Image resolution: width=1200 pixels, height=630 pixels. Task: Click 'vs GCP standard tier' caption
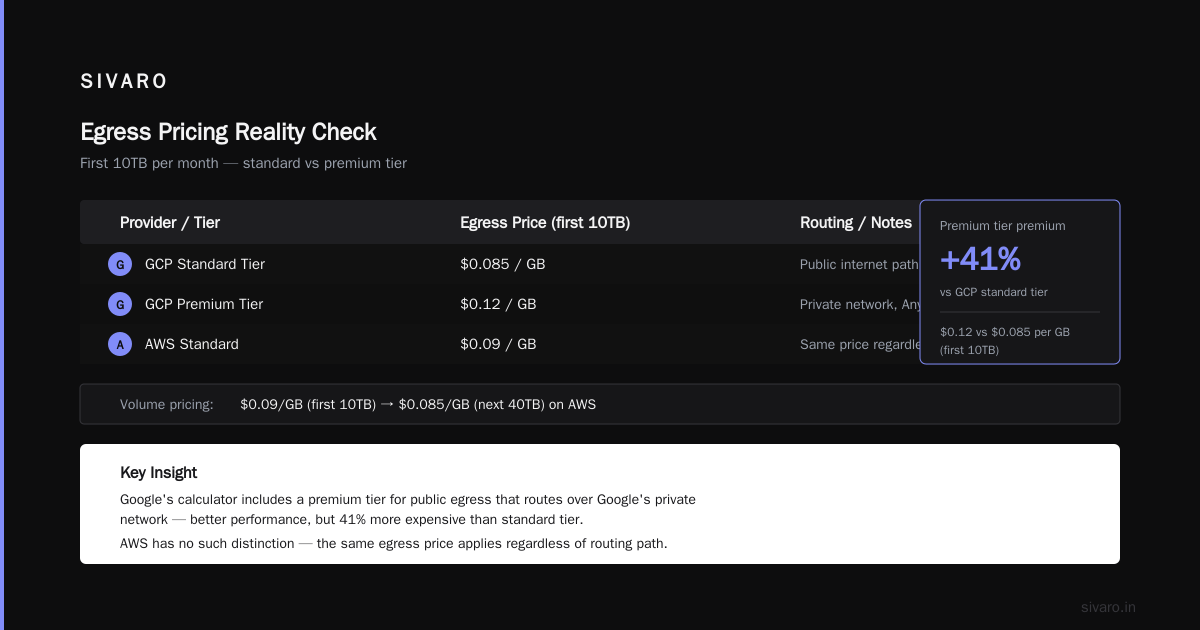[x=994, y=292]
